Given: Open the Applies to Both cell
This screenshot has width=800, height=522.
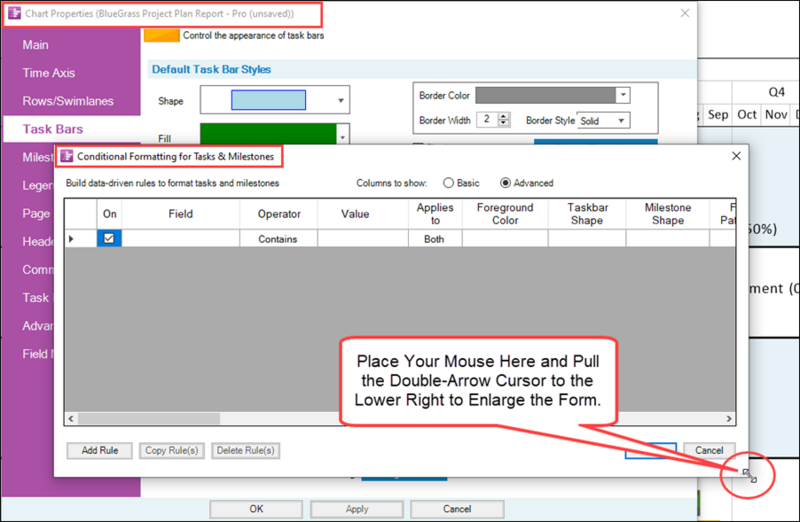Looking at the screenshot, I should pyautogui.click(x=435, y=239).
